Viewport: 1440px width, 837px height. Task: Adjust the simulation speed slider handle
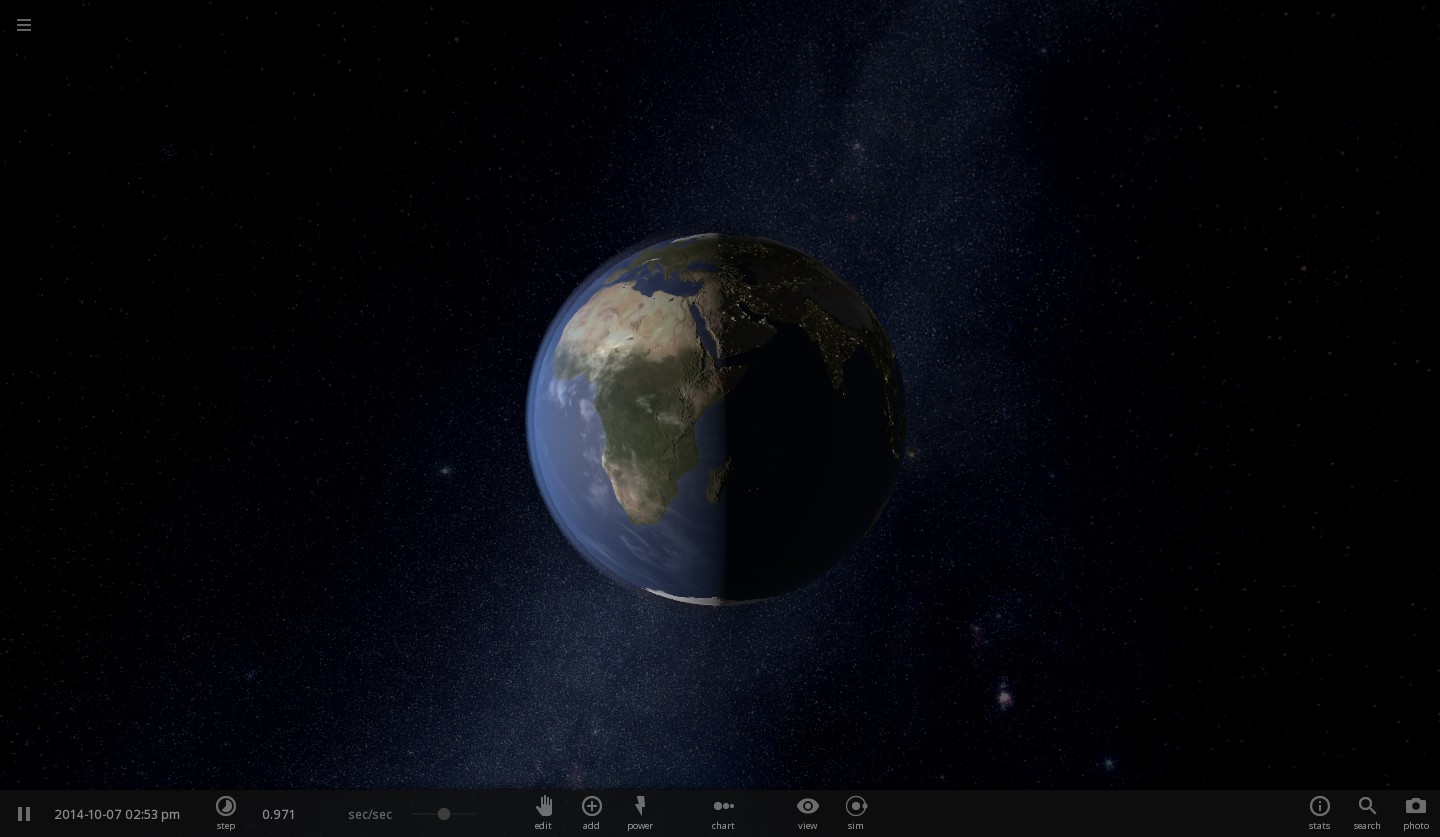pyautogui.click(x=444, y=814)
